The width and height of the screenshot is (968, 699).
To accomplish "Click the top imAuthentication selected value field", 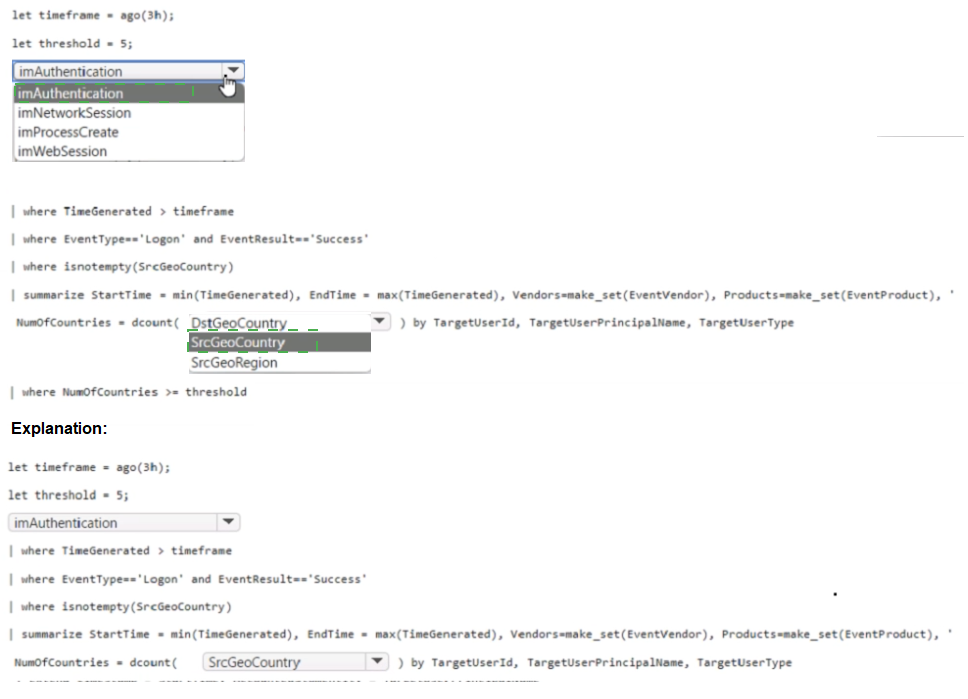I will tap(115, 71).
